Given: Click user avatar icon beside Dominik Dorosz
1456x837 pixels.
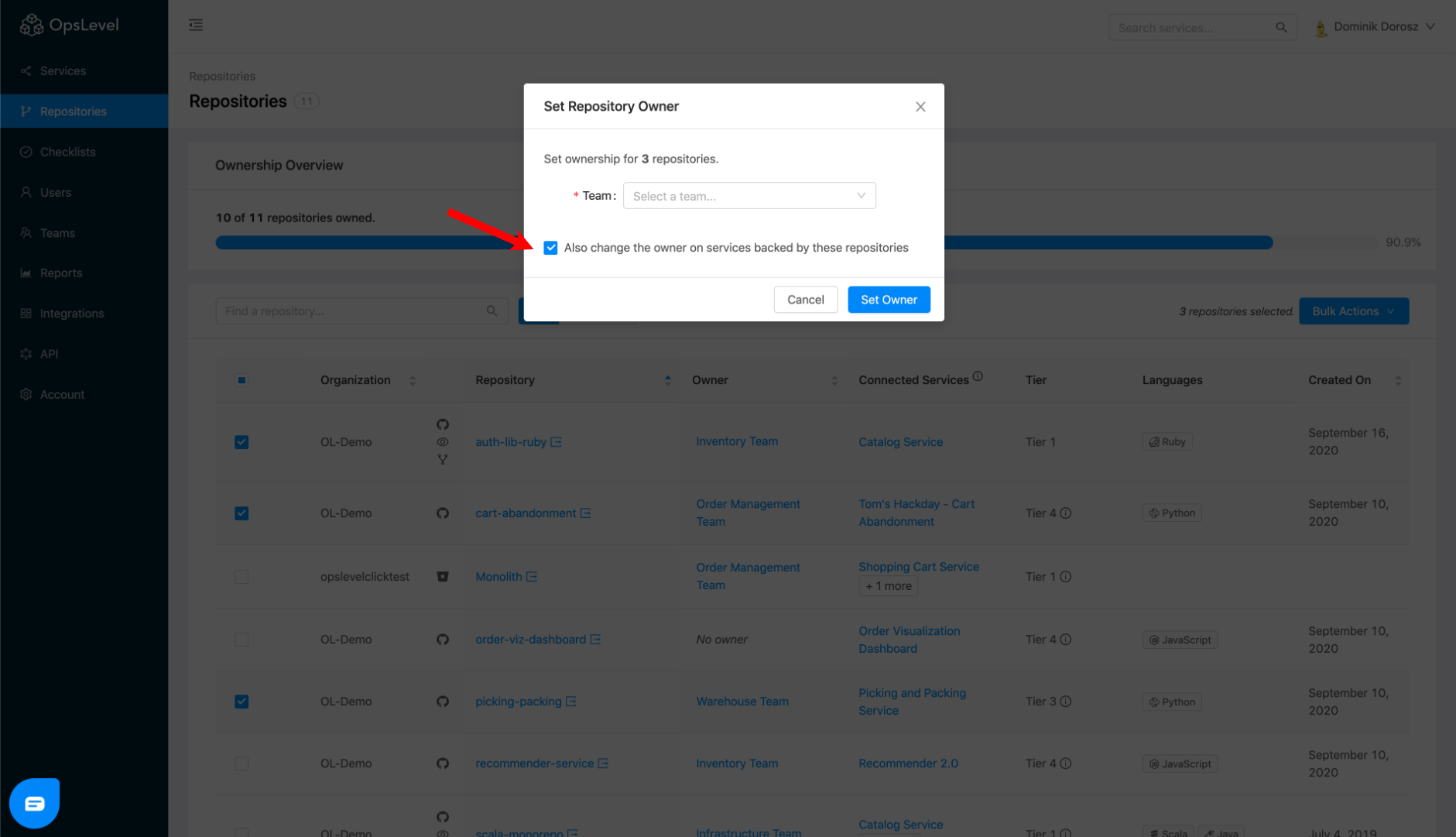Looking at the screenshot, I should (x=1321, y=29).
